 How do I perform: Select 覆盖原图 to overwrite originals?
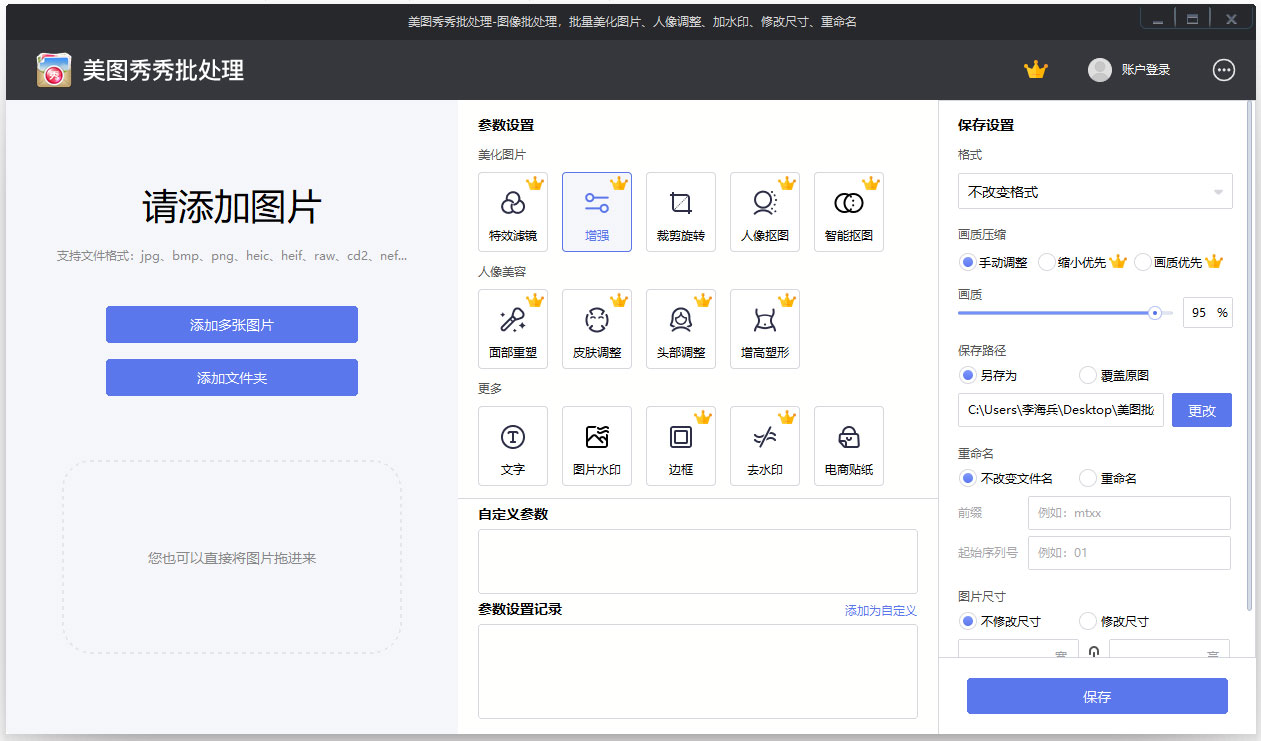pos(1088,375)
